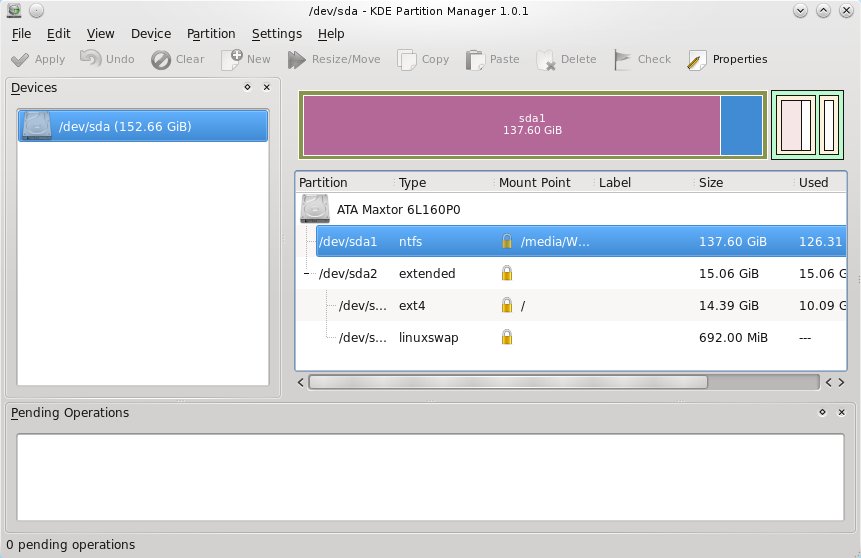Image resolution: width=861 pixels, height=558 pixels.
Task: Click the sda1 137.60 GiB partition bar
Action: [511, 125]
